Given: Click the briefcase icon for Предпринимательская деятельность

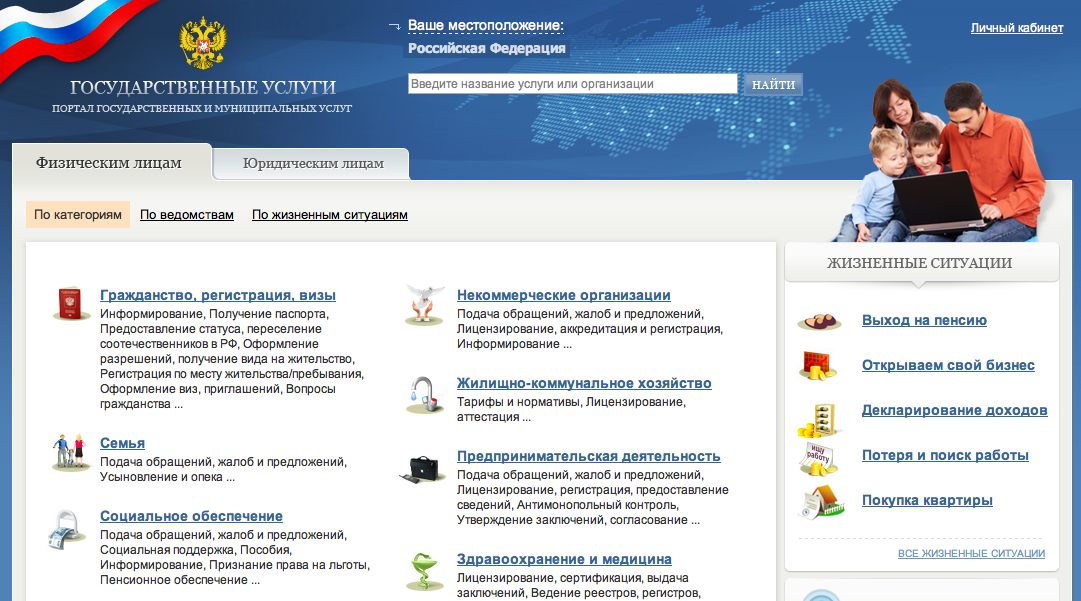Looking at the screenshot, I should tap(424, 467).
